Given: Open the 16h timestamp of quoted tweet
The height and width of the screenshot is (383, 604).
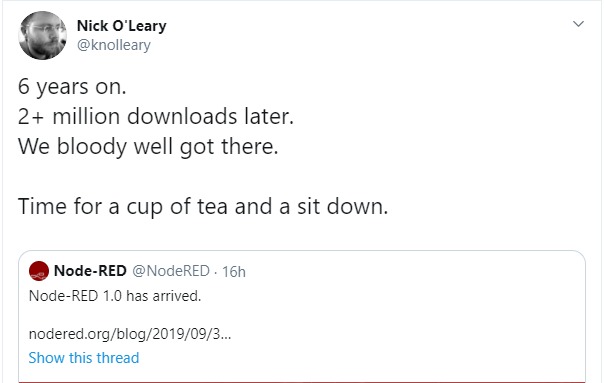Looking at the screenshot, I should (234, 272).
